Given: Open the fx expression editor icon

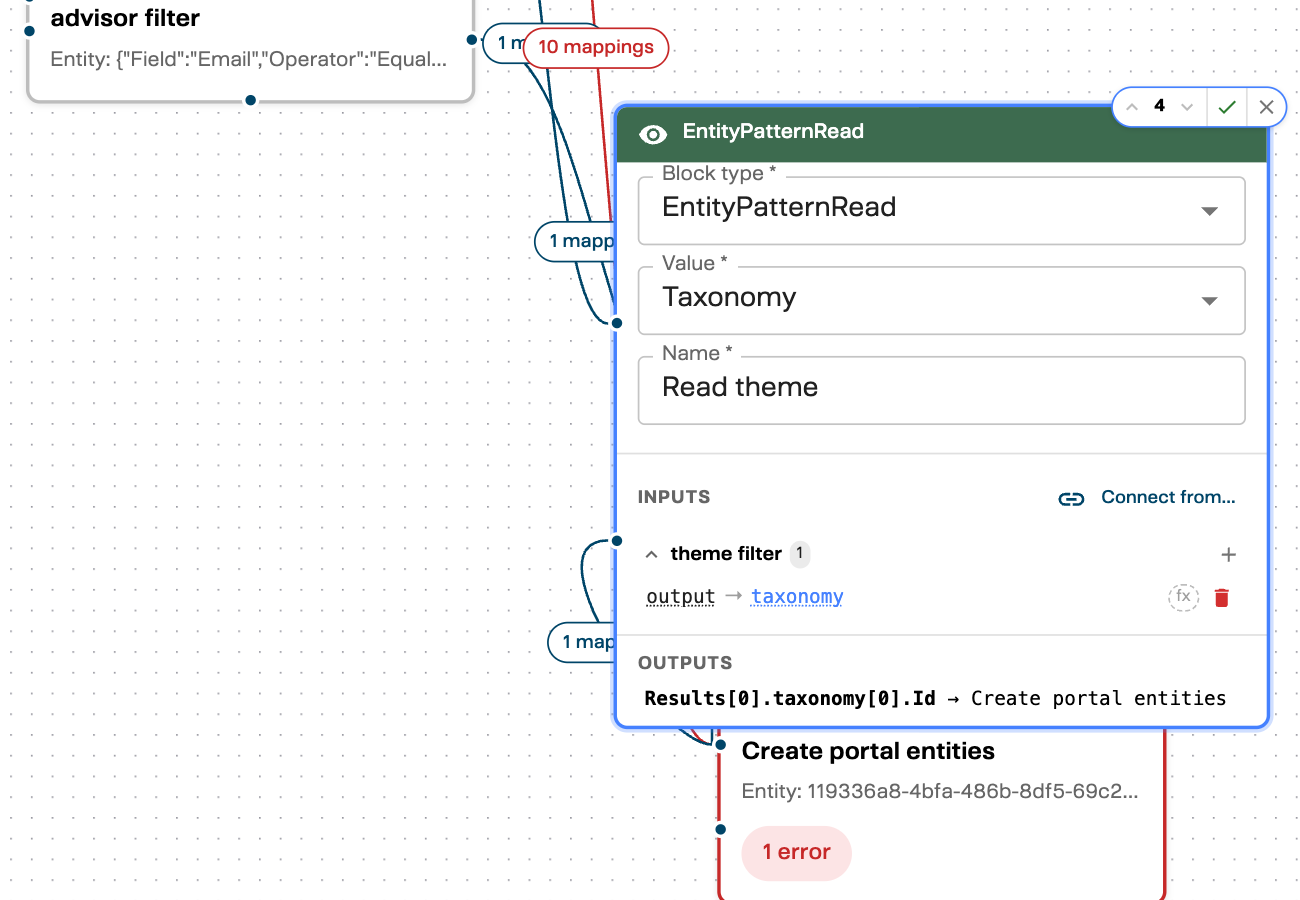Looking at the screenshot, I should tap(1183, 597).
